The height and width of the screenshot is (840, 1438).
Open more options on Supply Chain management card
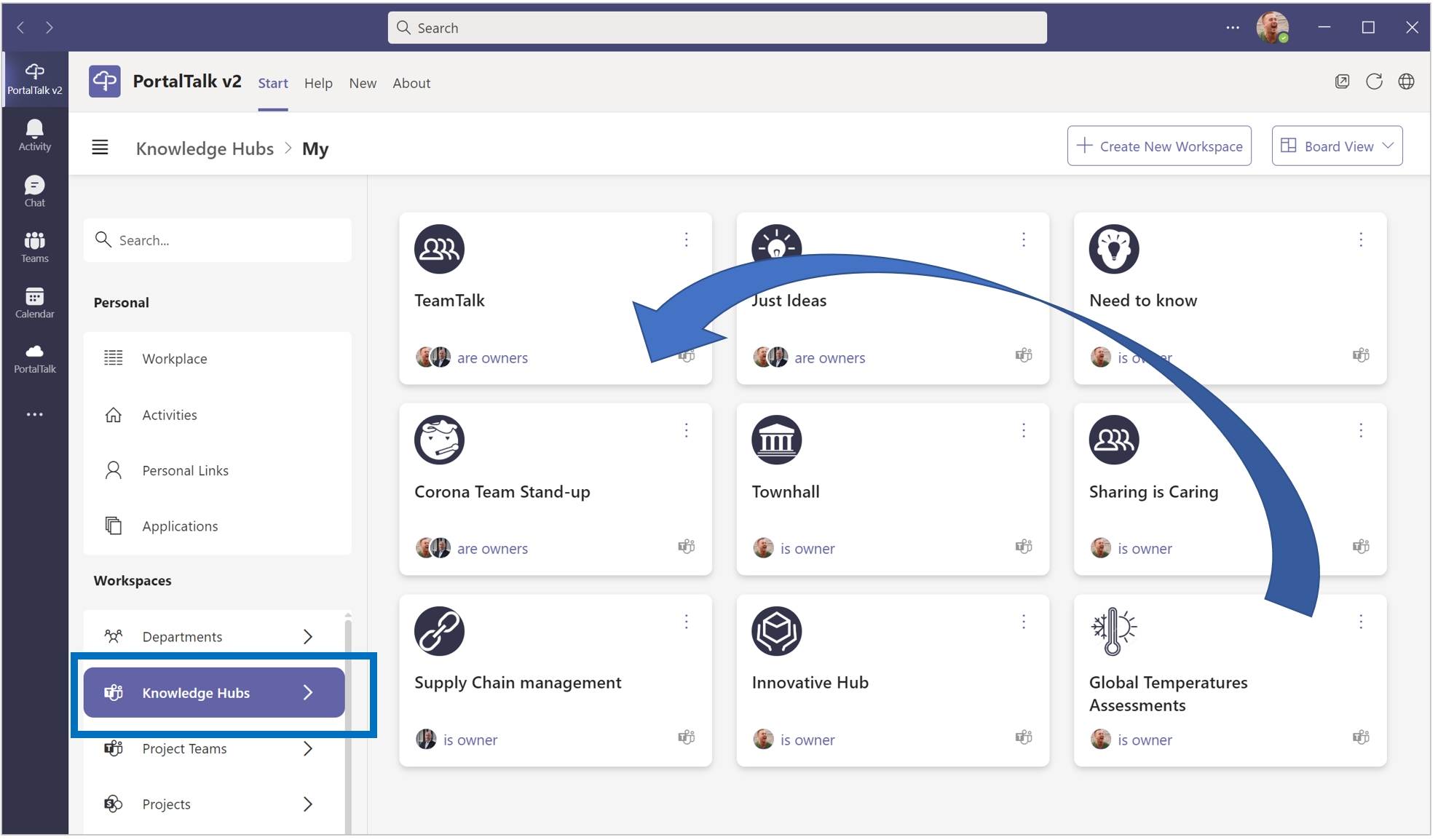(x=686, y=622)
